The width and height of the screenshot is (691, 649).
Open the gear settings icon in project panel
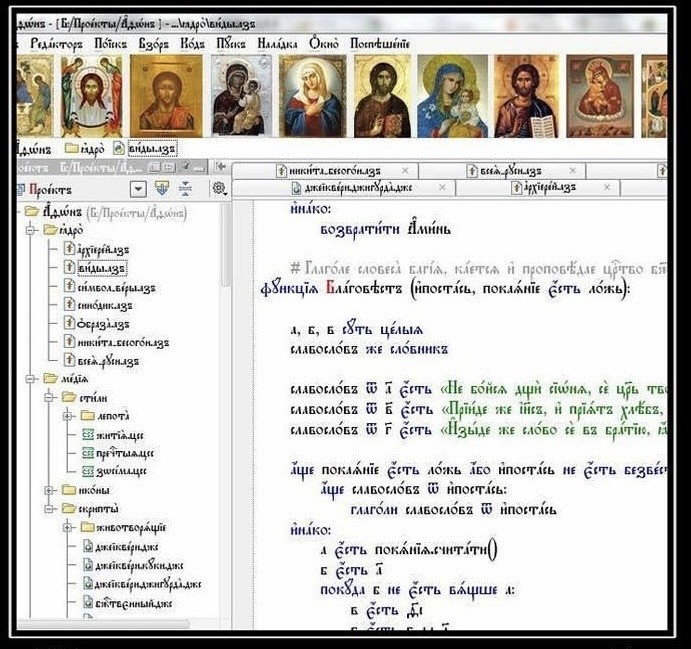click(219, 189)
